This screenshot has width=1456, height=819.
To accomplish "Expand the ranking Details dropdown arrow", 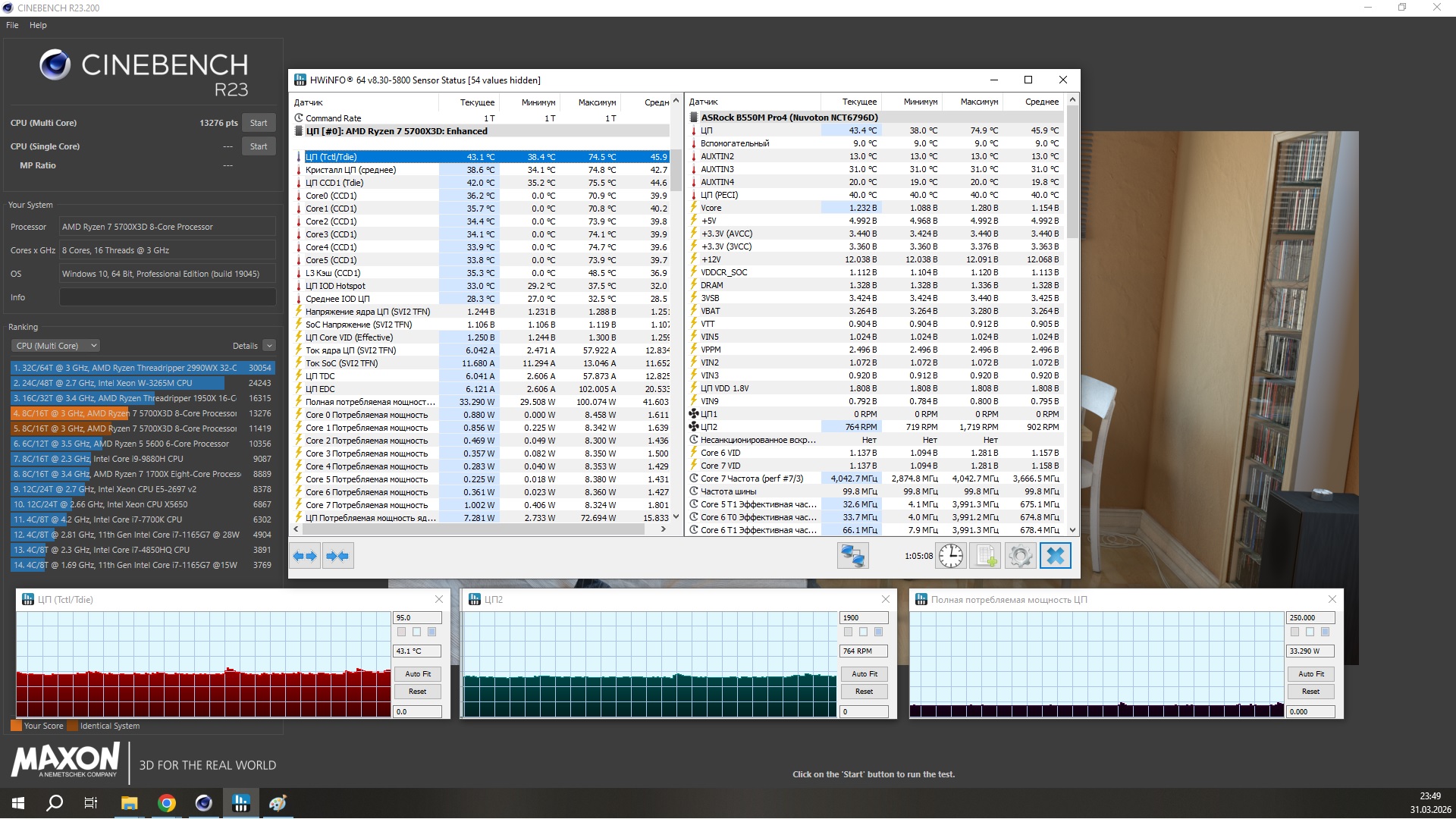I will coord(269,346).
